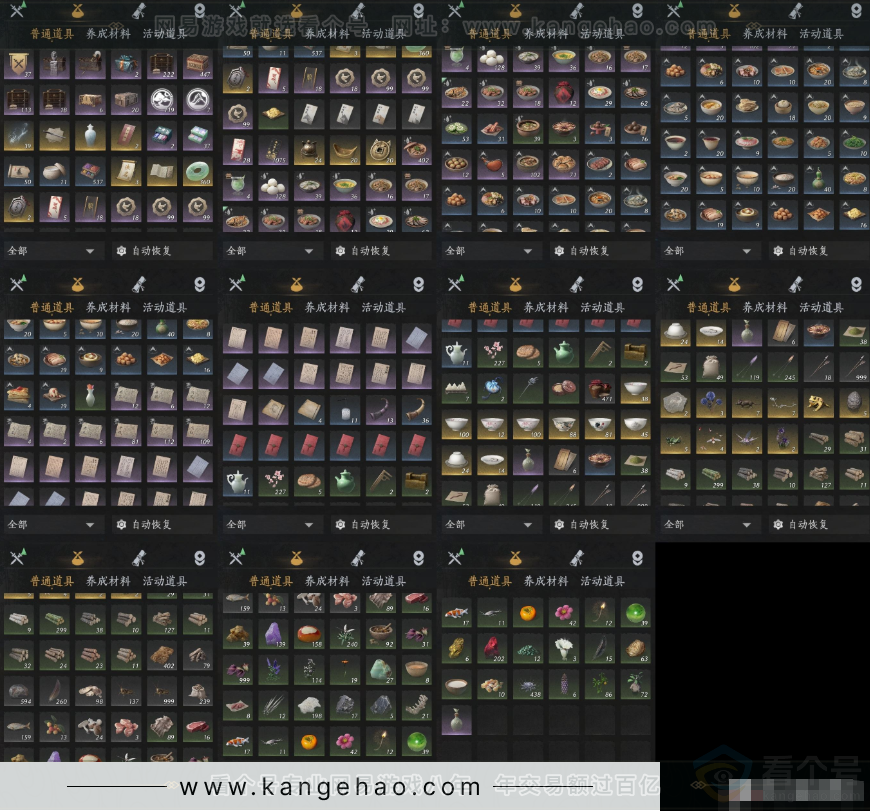Click the pouch bag icon above the red envelopes grid
The image size is (870, 811).
click(x=296, y=285)
